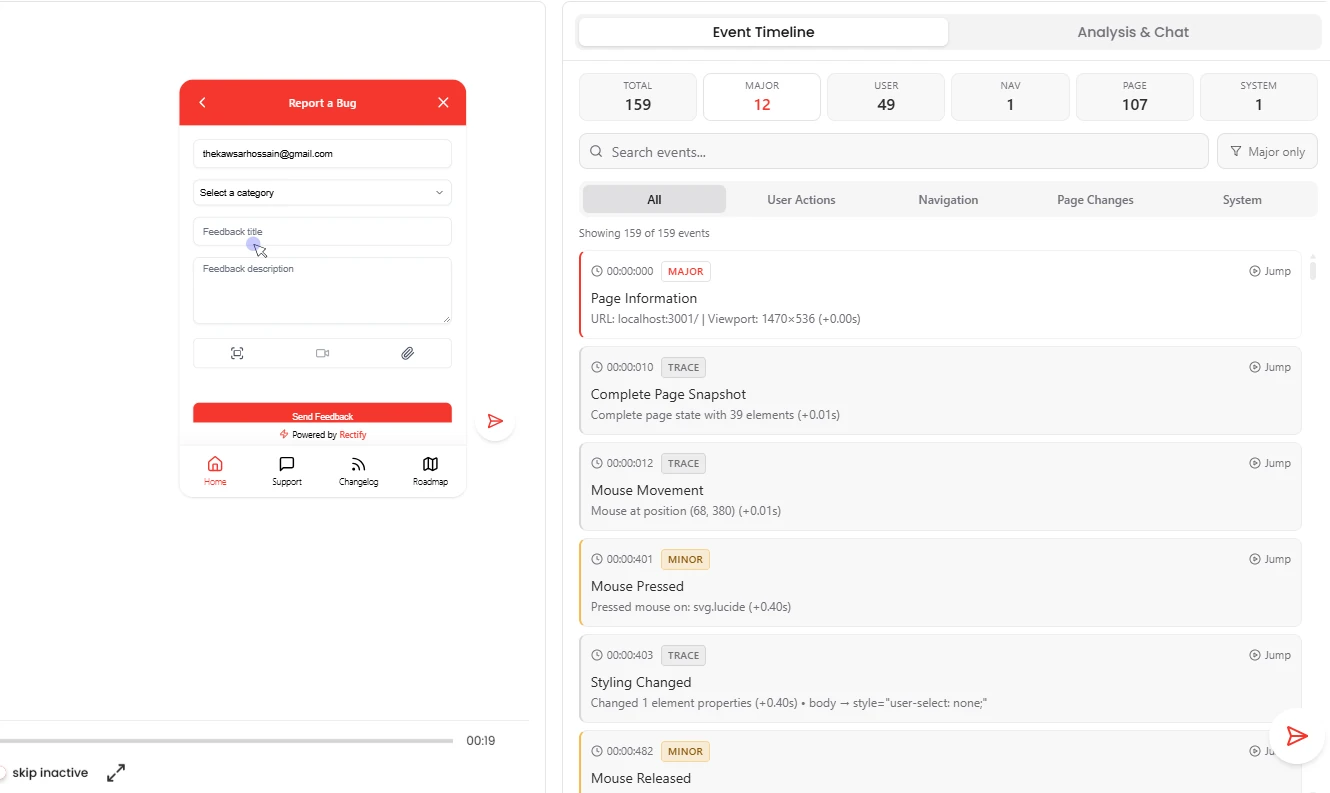Select the All events filter tab
1330x793 pixels.
(654, 199)
